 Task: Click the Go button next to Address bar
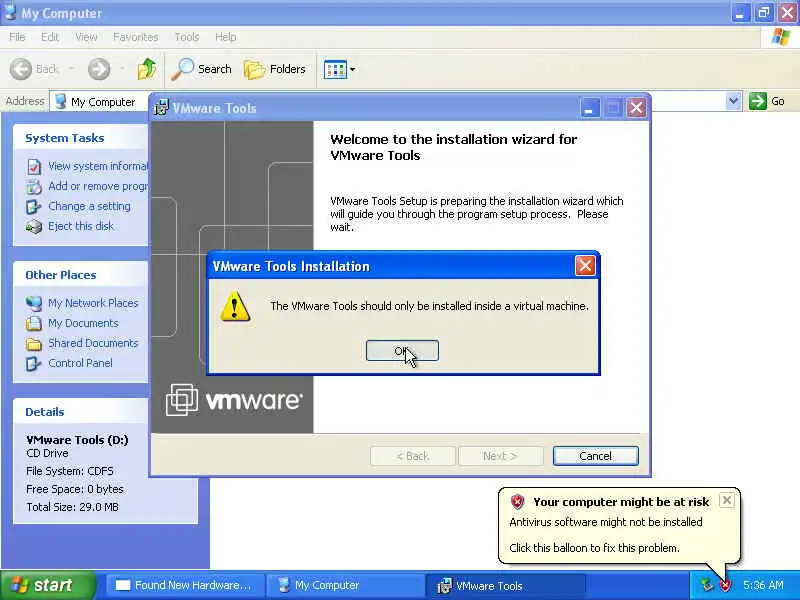click(767, 101)
